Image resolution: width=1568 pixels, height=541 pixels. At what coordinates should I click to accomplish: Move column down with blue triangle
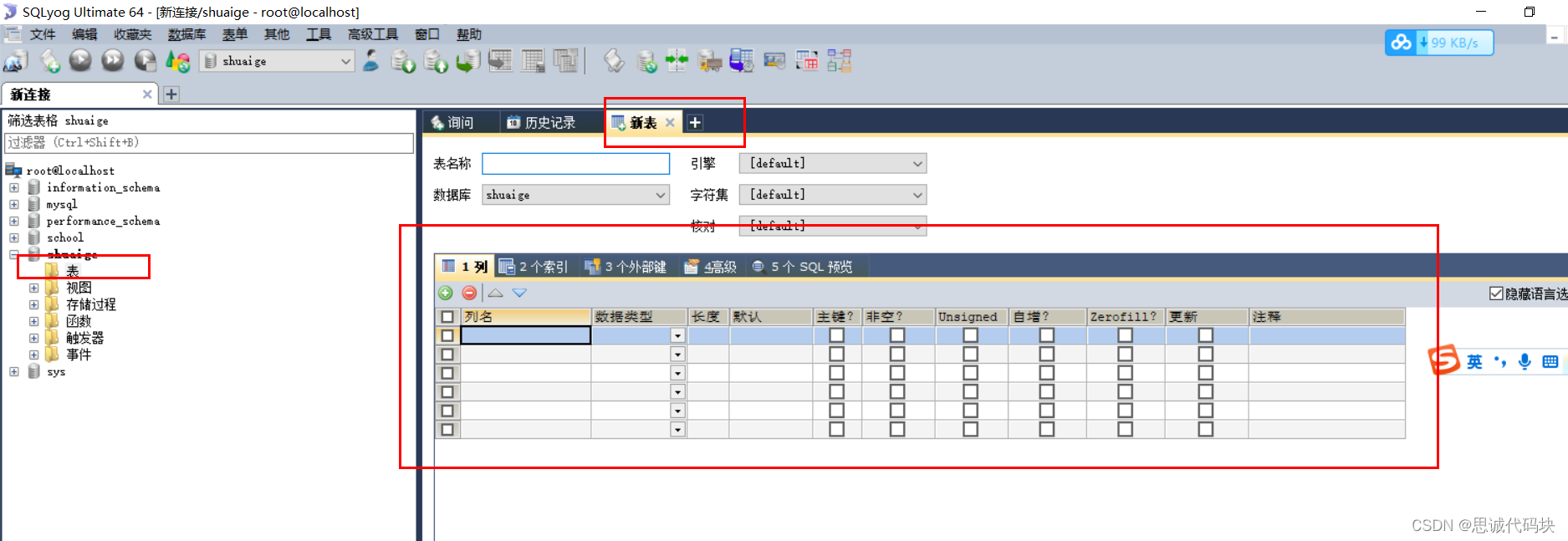pyautogui.click(x=519, y=293)
